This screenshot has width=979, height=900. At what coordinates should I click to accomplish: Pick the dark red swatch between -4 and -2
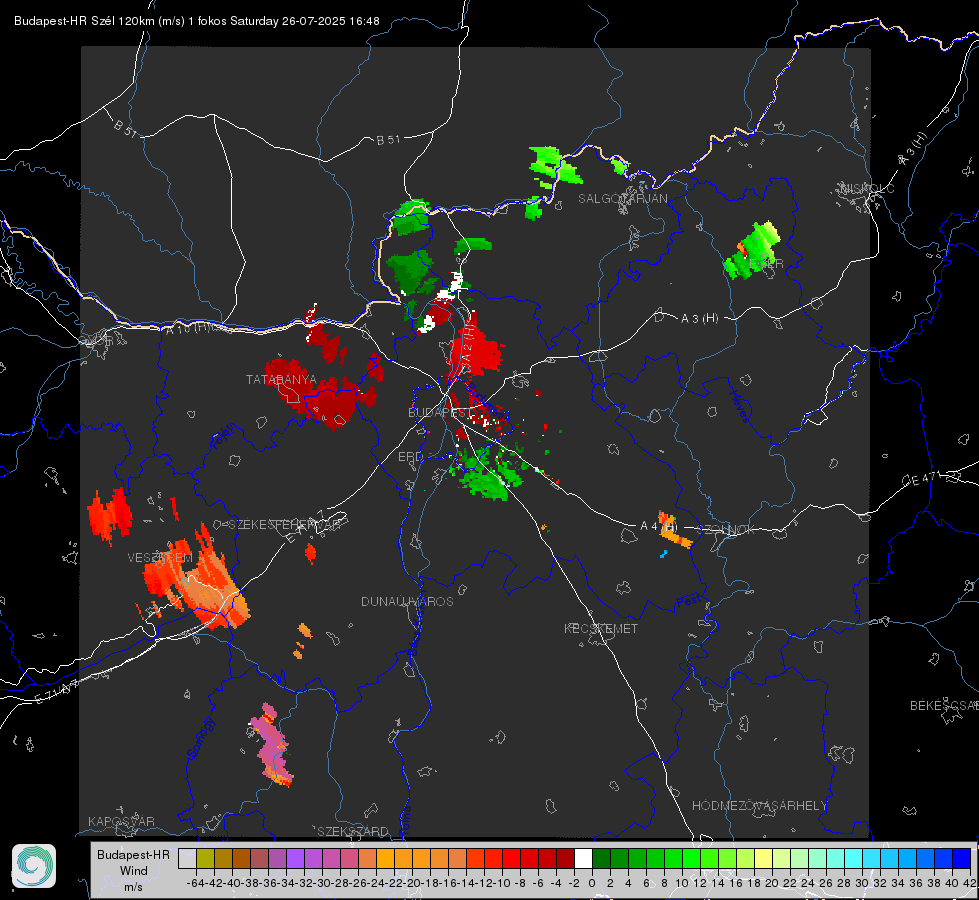pos(565,858)
